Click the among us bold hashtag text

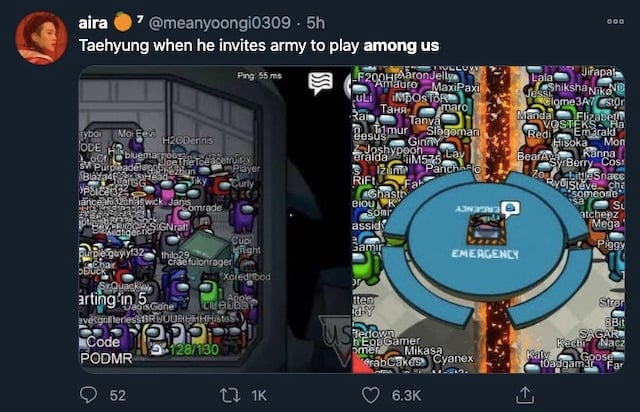401,45
